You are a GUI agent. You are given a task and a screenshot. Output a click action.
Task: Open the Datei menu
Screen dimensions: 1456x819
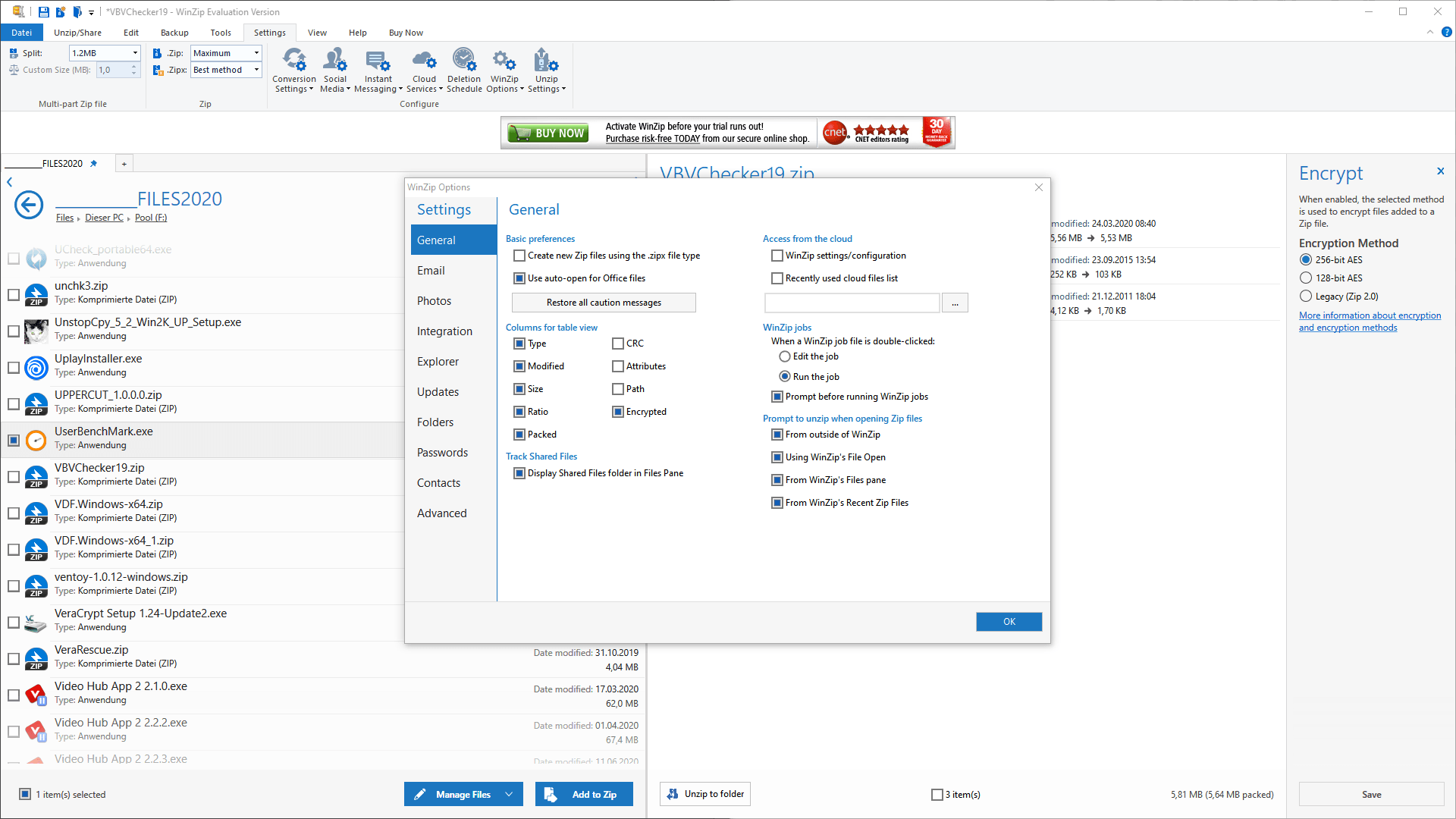(22, 33)
